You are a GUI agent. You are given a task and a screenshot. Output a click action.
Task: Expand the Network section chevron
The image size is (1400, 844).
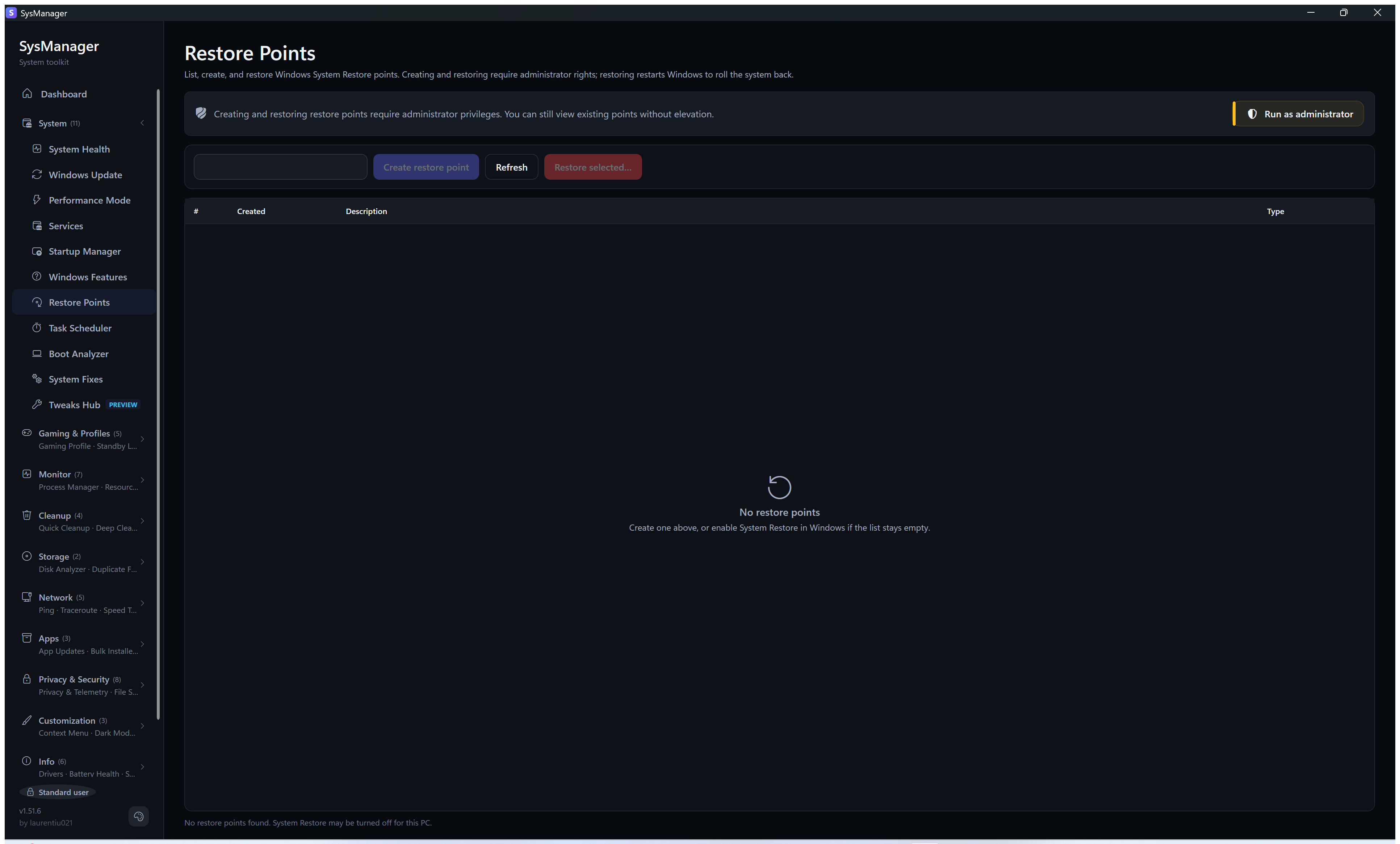pyautogui.click(x=142, y=603)
